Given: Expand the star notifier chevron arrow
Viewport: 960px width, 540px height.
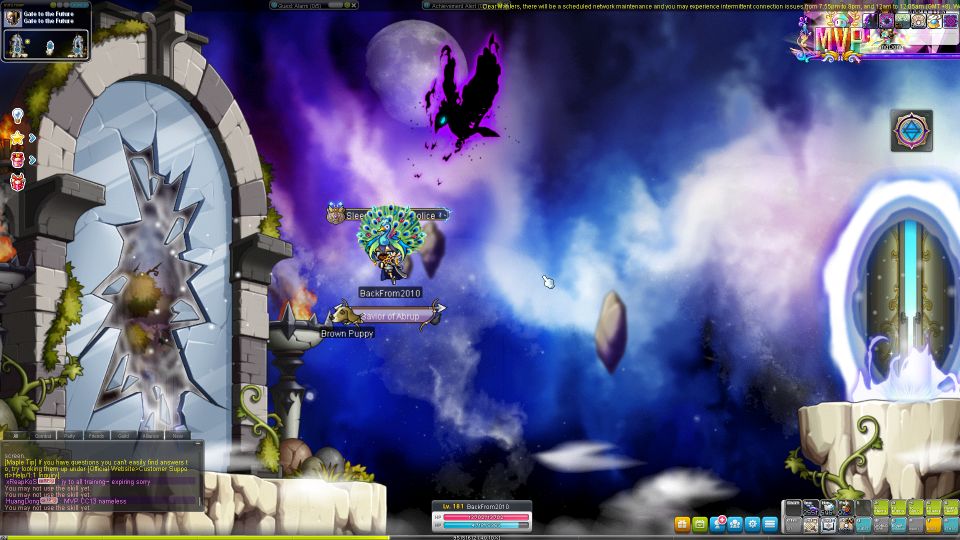Looking at the screenshot, I should [x=32, y=138].
